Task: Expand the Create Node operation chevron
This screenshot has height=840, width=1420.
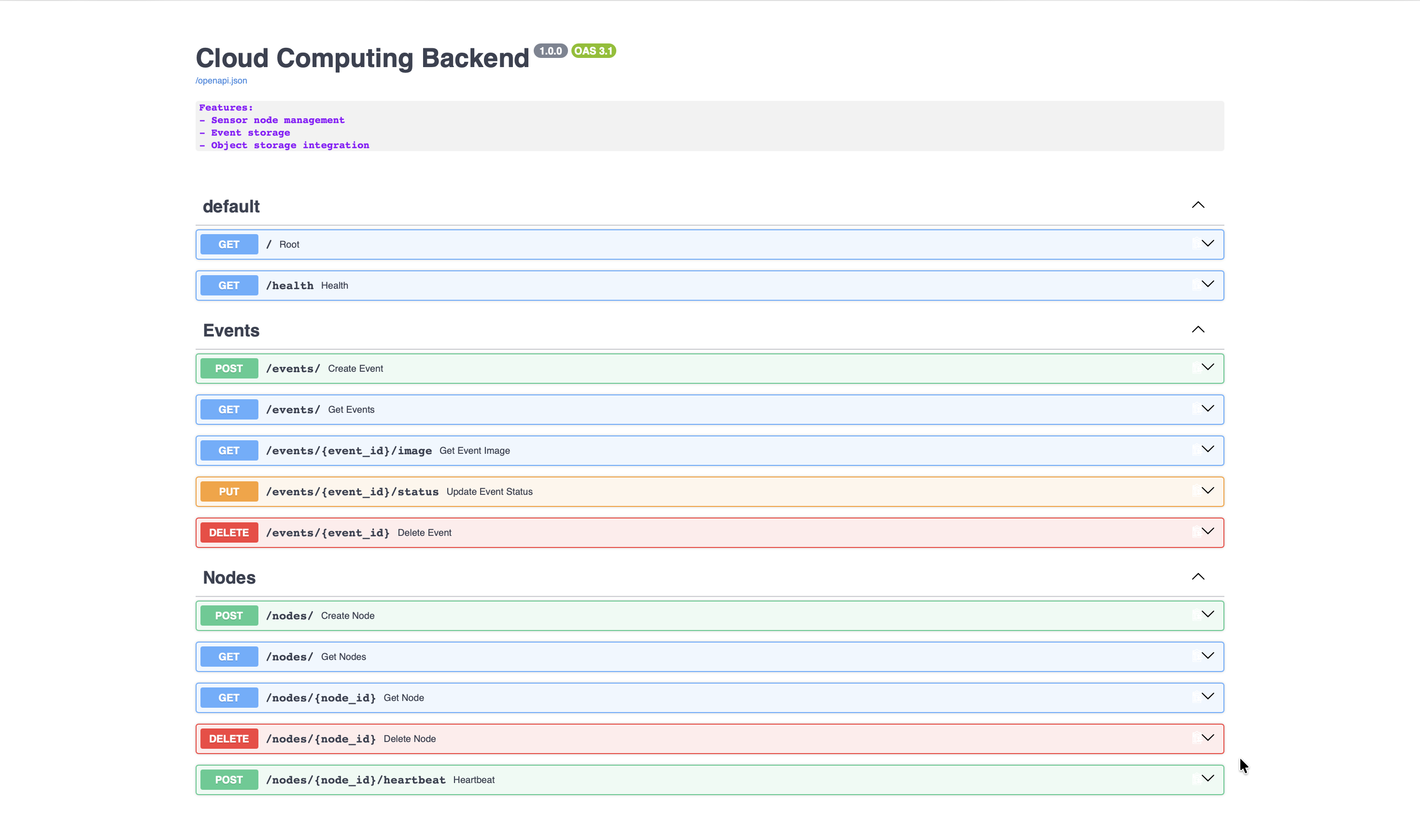Action: (x=1208, y=614)
